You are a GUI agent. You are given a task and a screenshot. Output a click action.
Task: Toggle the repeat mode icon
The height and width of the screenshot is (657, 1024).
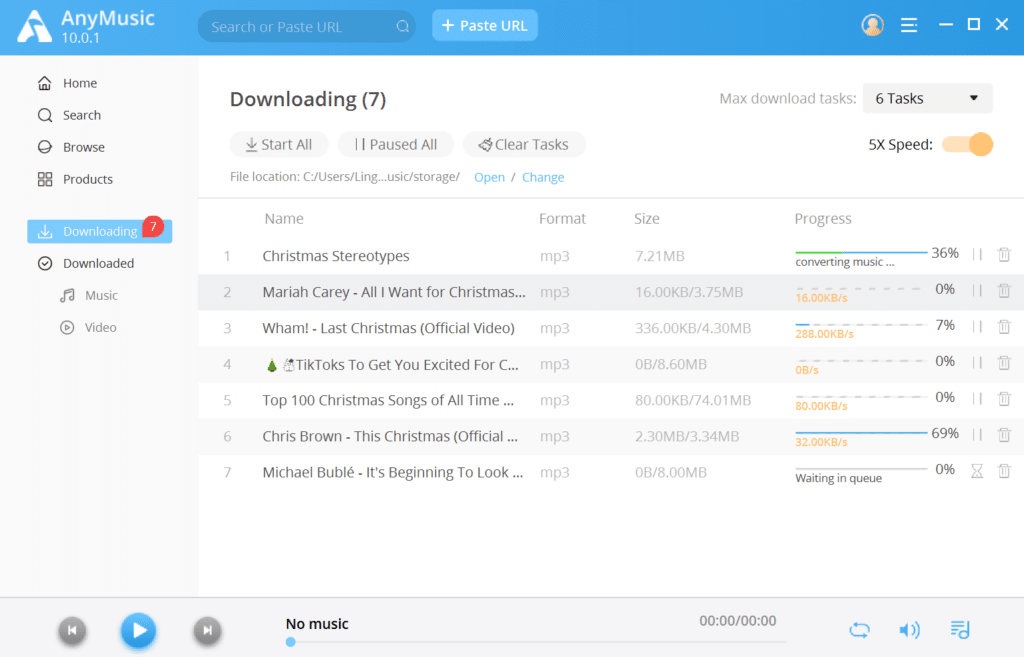click(x=859, y=630)
